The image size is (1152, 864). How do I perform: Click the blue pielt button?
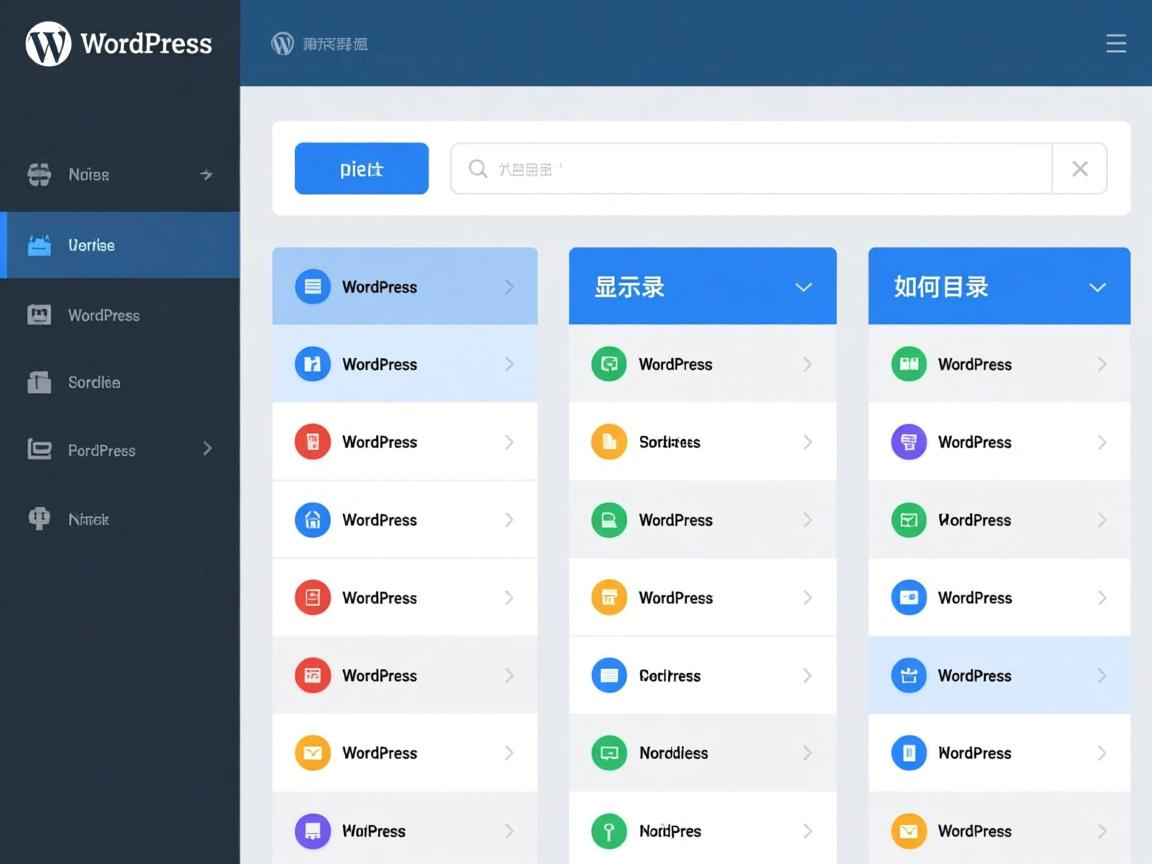click(361, 168)
